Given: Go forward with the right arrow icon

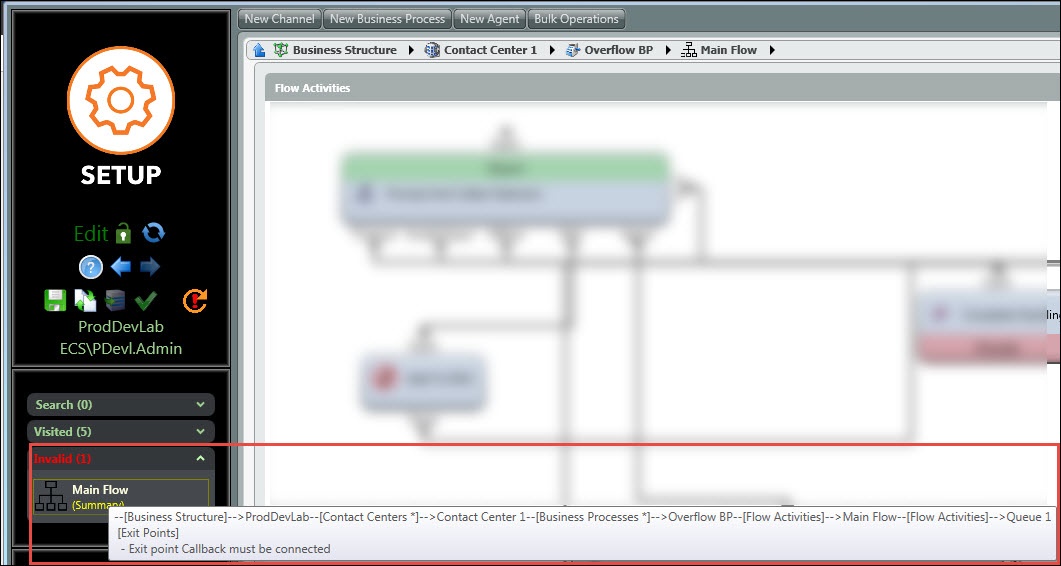Looking at the screenshot, I should tap(150, 267).
